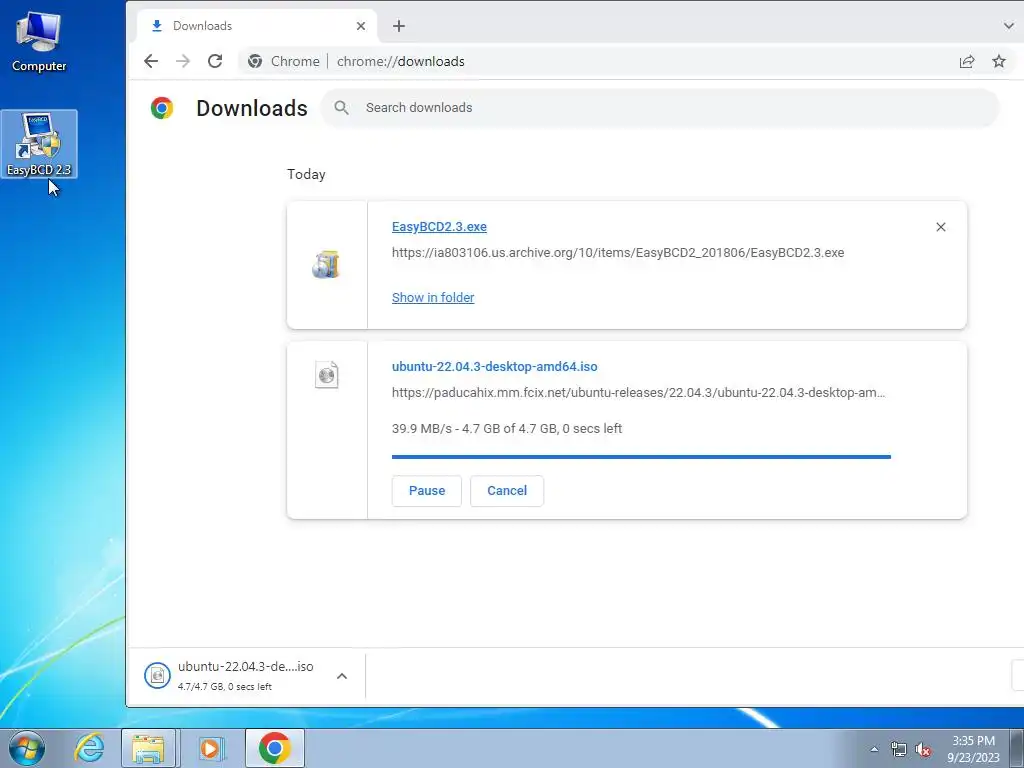Click the Ubuntu ISO source URL text

(638, 392)
